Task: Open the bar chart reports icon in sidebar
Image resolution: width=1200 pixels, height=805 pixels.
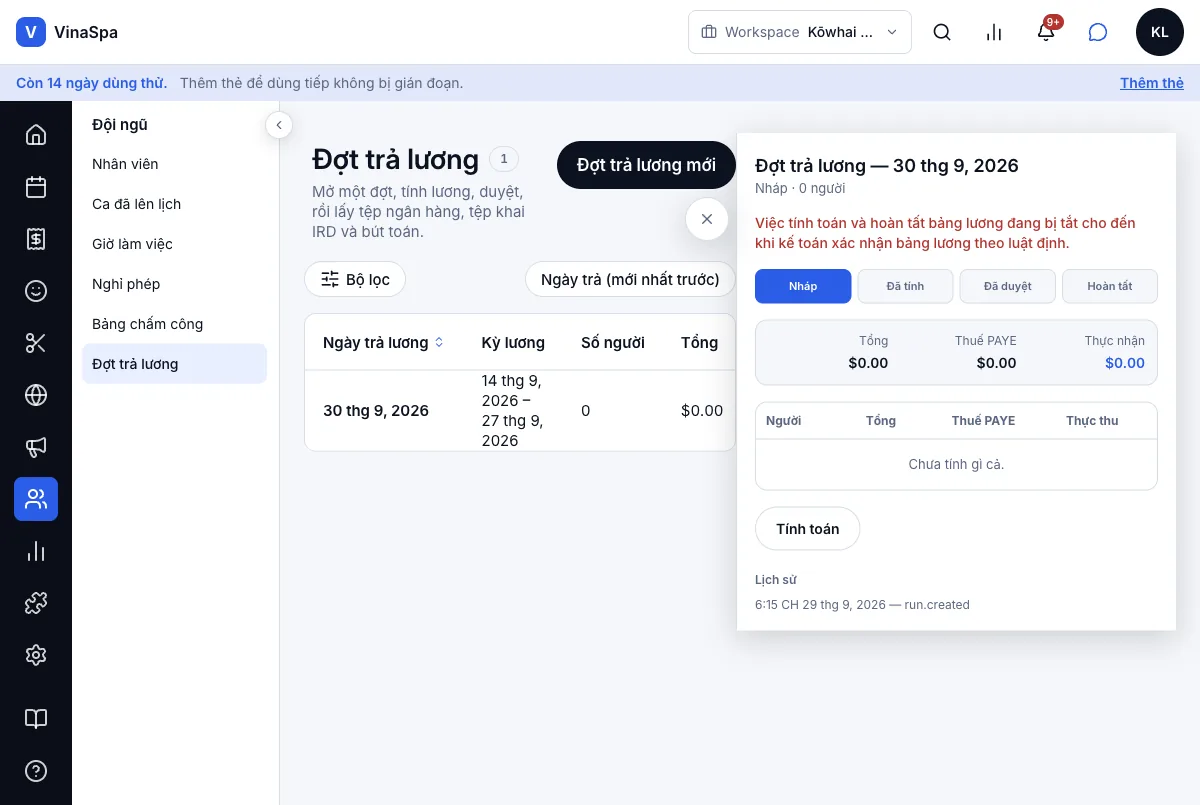Action: tap(36, 551)
